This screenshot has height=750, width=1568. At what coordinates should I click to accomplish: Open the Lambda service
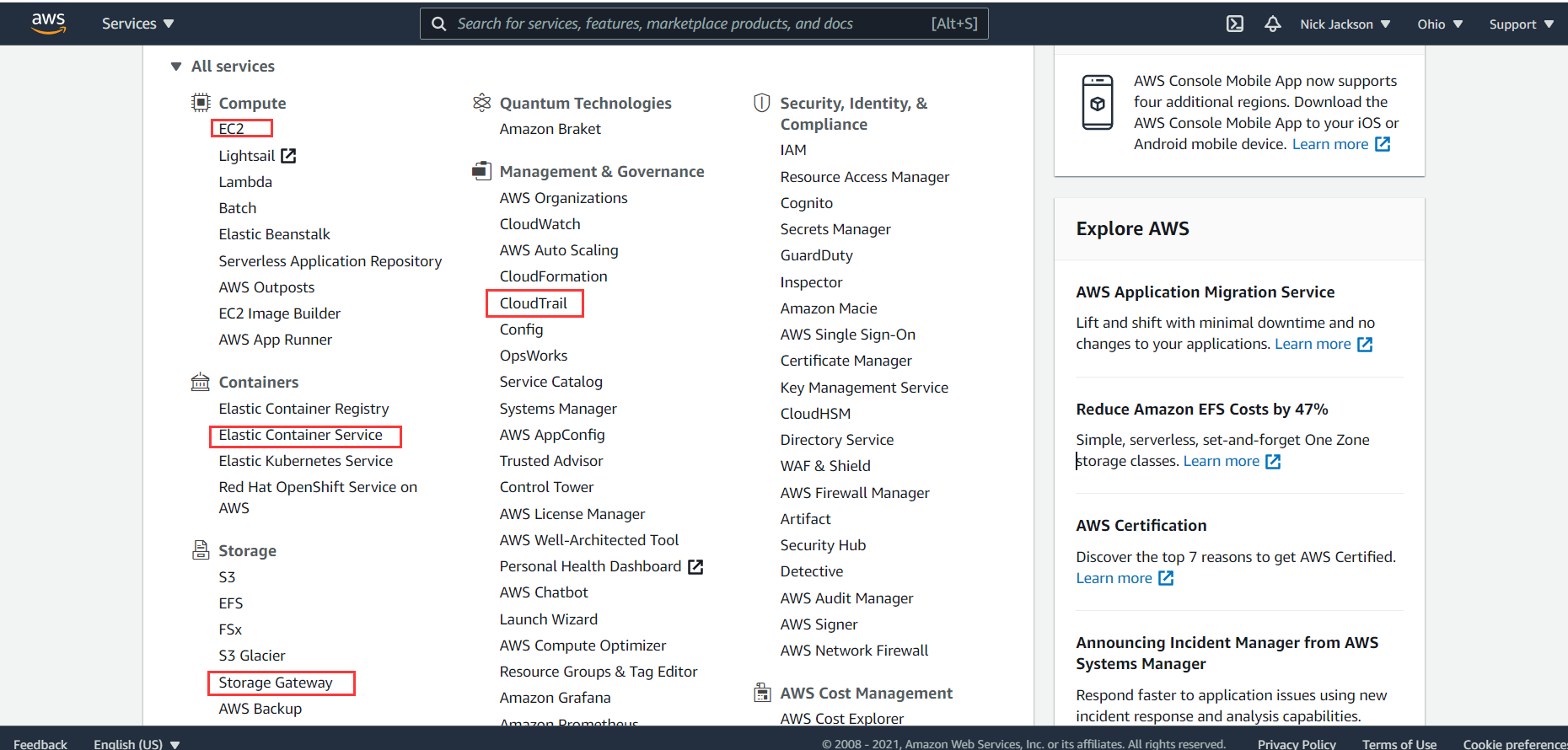click(x=245, y=182)
